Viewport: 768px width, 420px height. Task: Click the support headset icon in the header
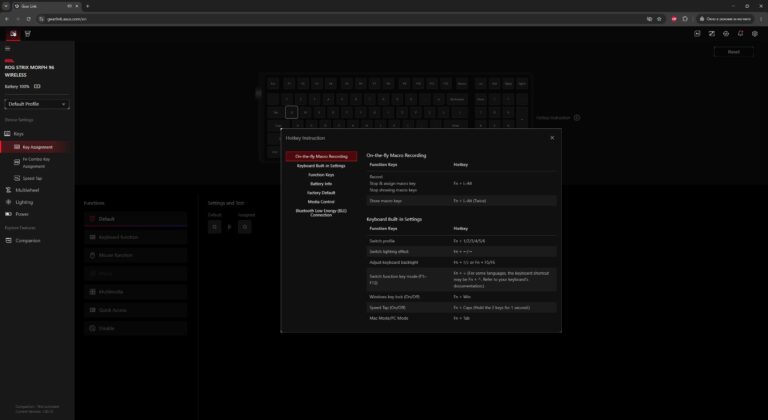point(726,34)
